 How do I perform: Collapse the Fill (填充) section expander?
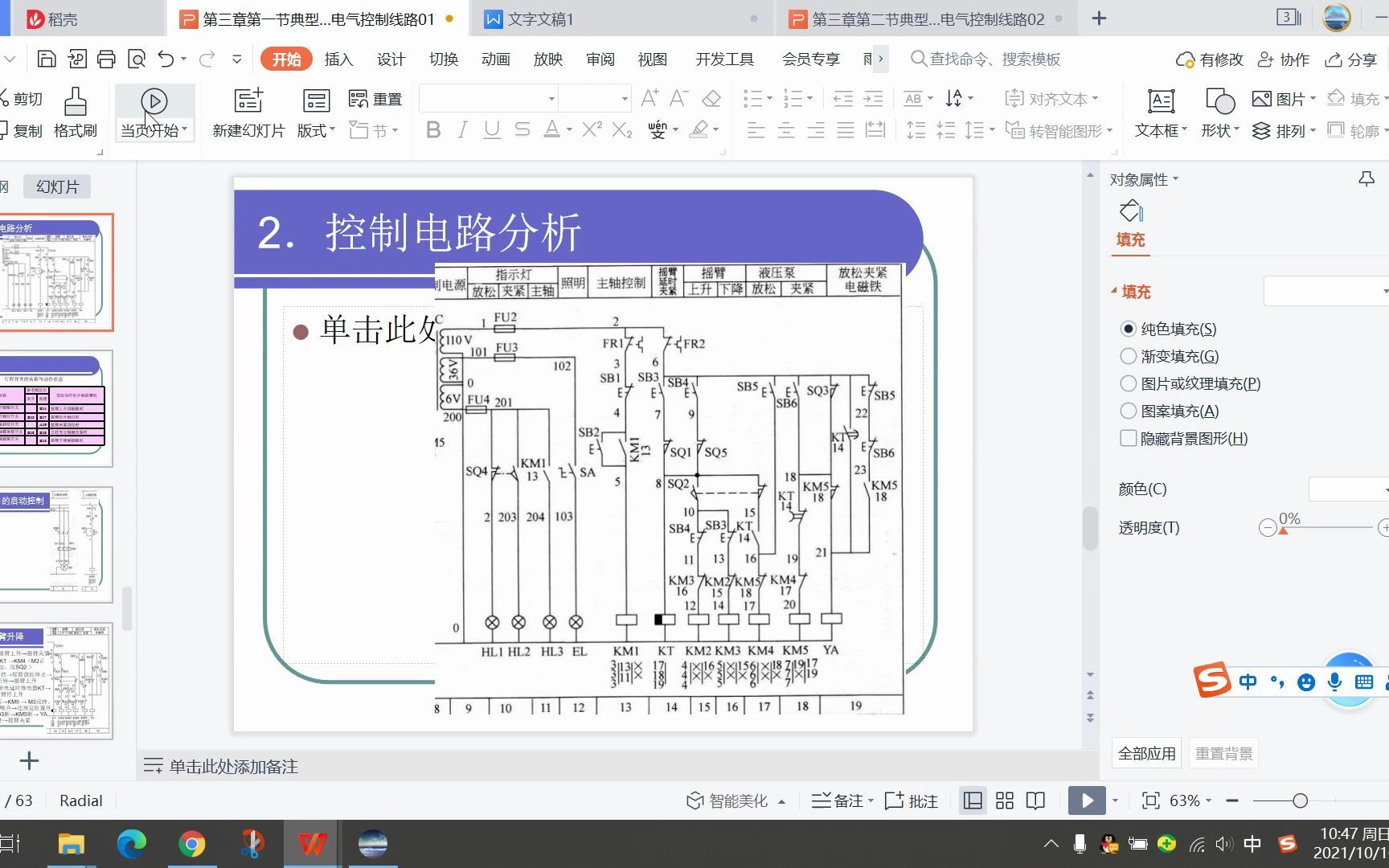coord(1114,291)
